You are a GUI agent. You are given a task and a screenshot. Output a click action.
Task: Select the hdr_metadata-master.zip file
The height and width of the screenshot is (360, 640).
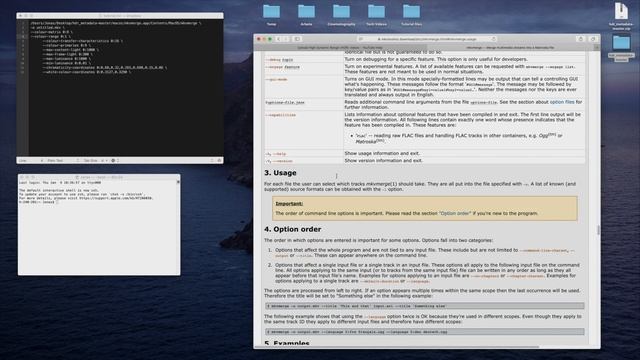(x=621, y=16)
